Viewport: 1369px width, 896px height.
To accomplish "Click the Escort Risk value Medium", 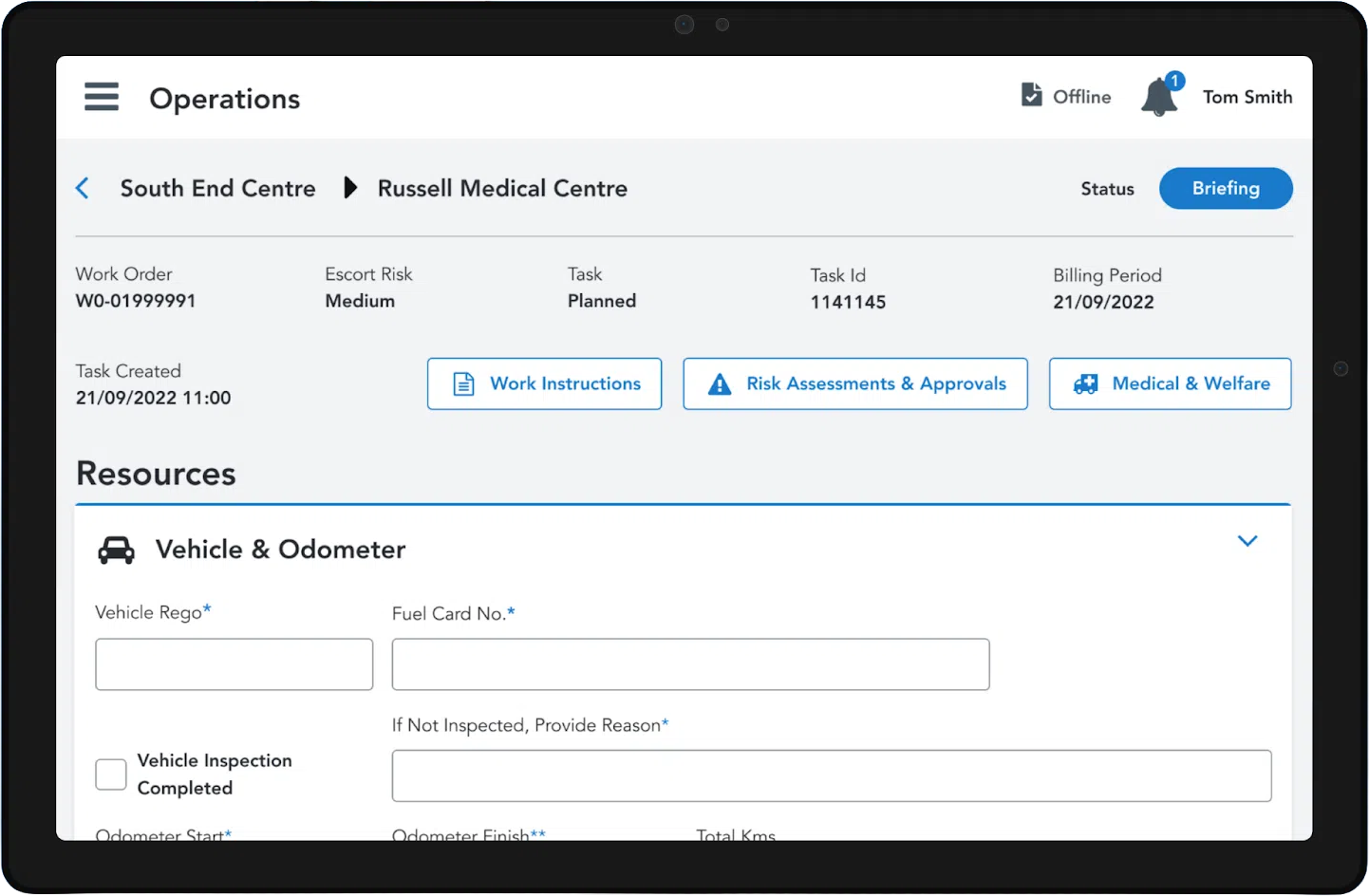I will click(x=360, y=301).
